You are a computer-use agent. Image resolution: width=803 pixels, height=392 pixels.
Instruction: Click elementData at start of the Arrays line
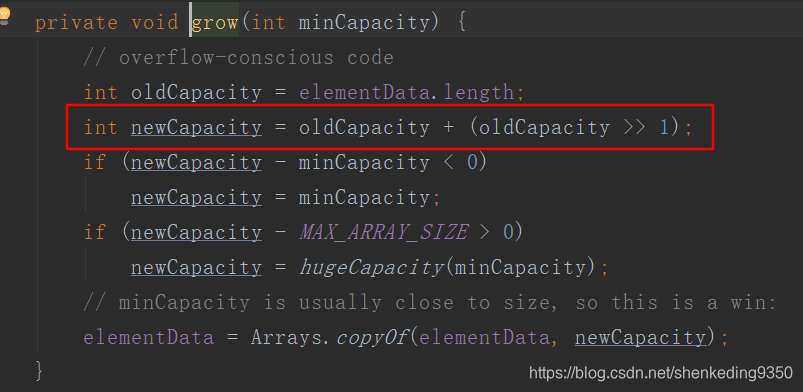149,337
